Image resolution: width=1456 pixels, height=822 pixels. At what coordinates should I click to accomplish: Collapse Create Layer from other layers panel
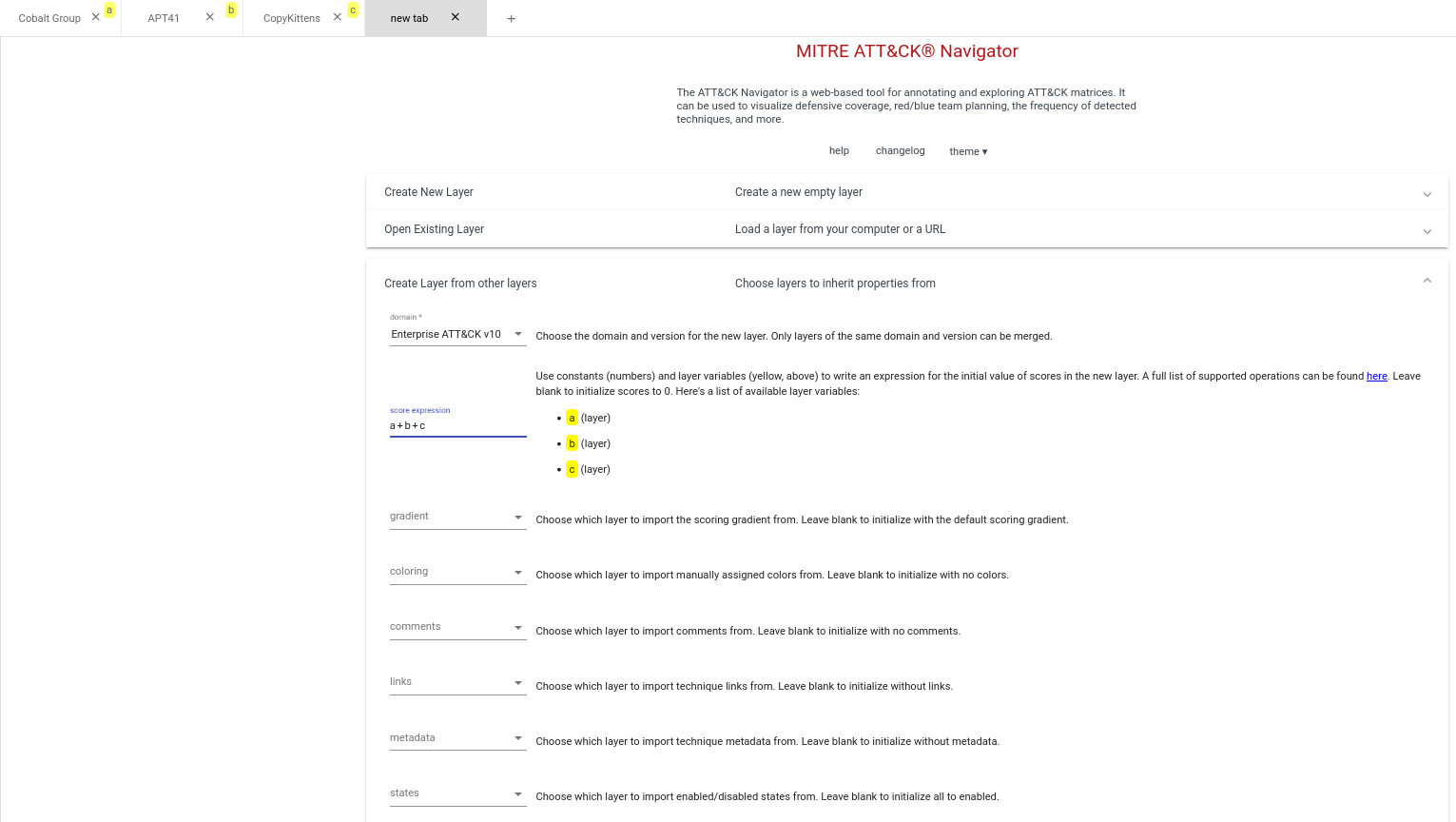coord(907,284)
